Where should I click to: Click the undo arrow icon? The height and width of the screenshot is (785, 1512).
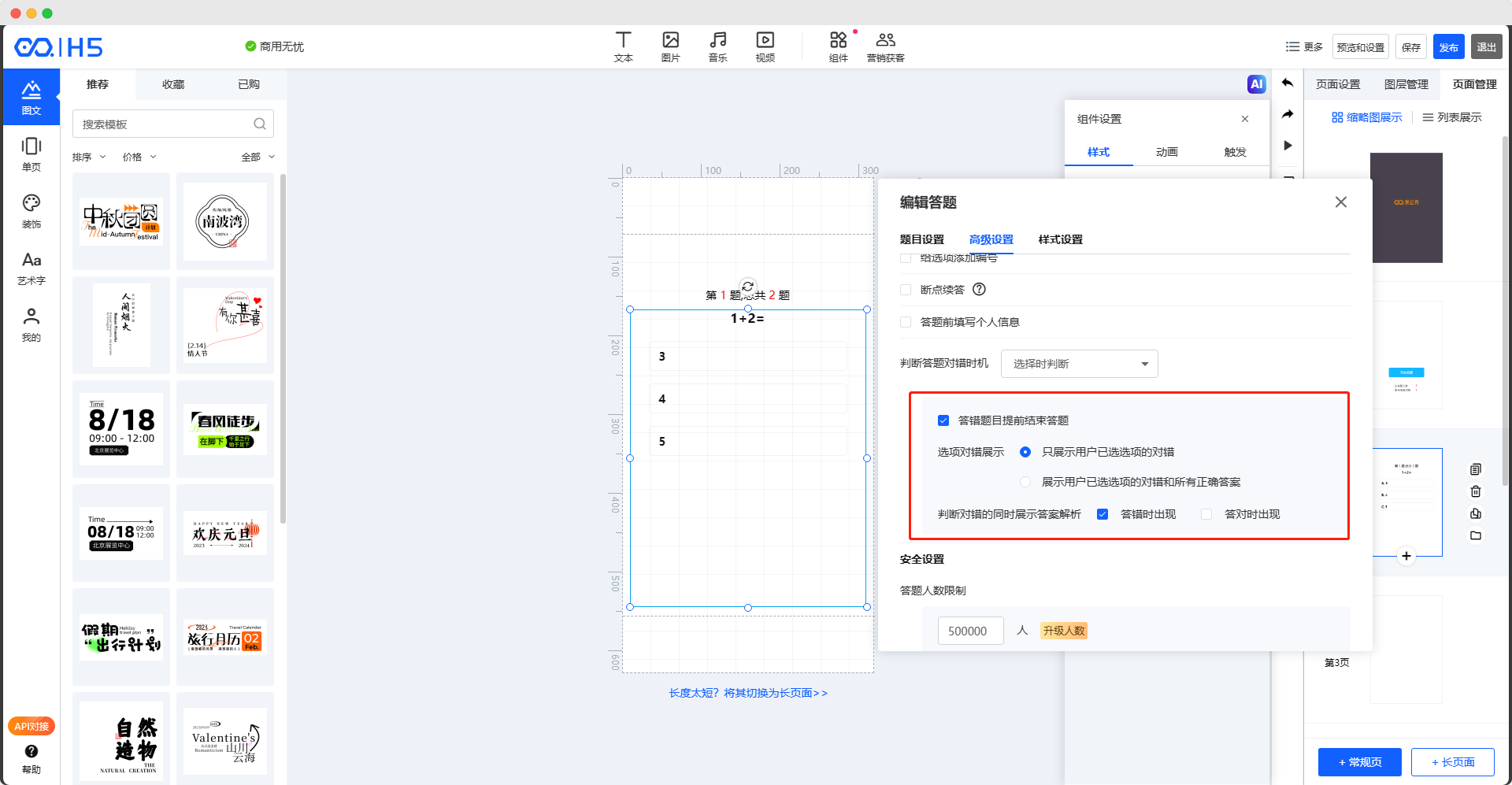pos(1288,83)
